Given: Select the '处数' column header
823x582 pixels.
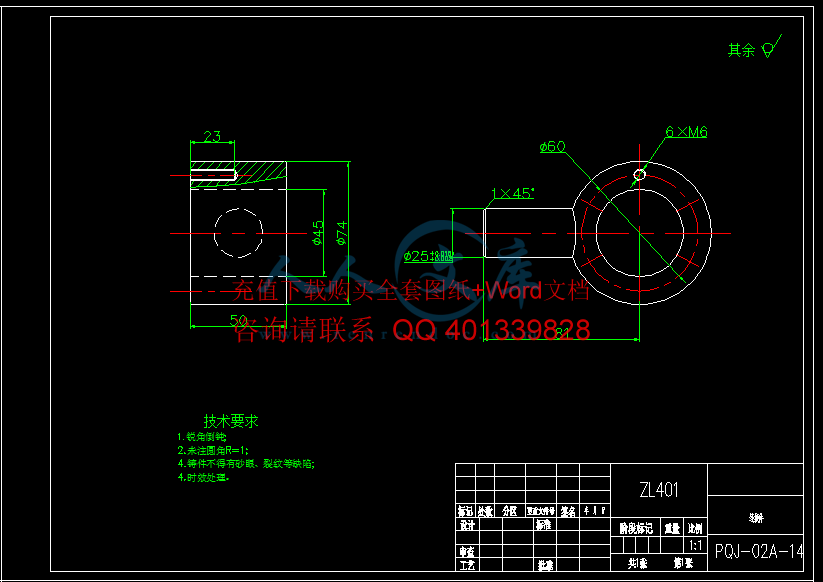Looking at the screenshot, I should pos(485,511).
